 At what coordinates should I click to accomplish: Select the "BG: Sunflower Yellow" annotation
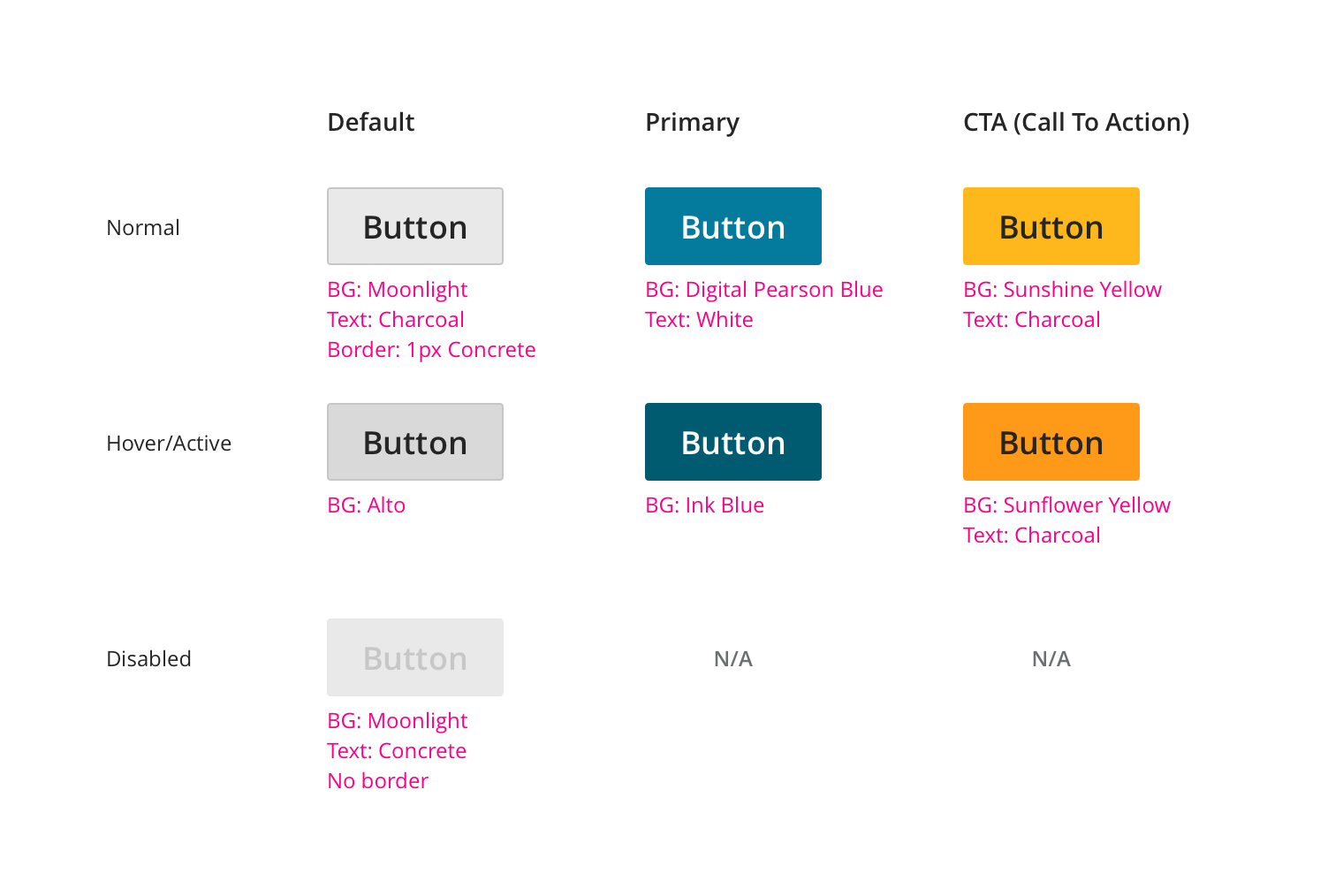1066,505
